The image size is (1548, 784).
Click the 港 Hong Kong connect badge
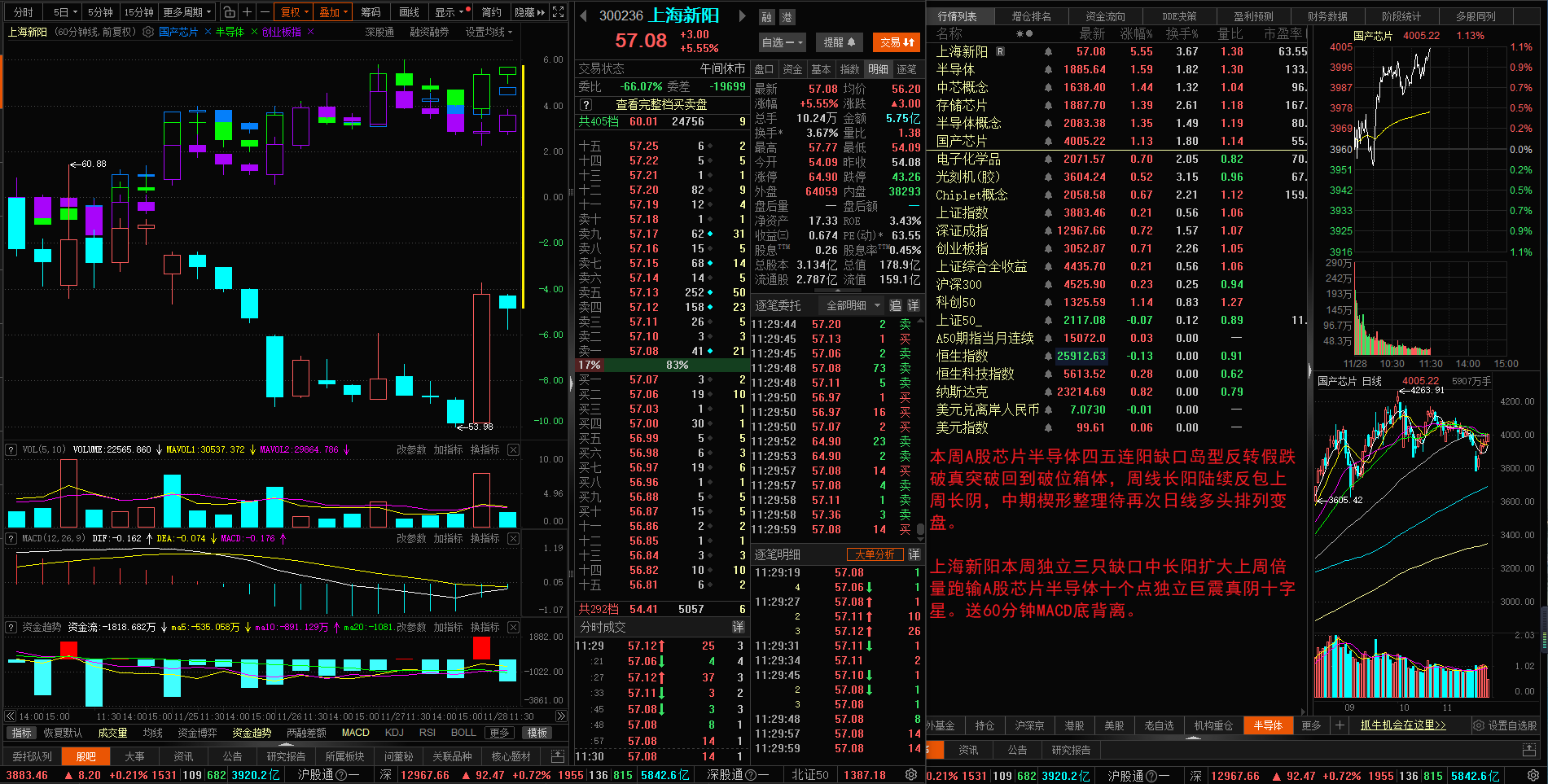787,17
